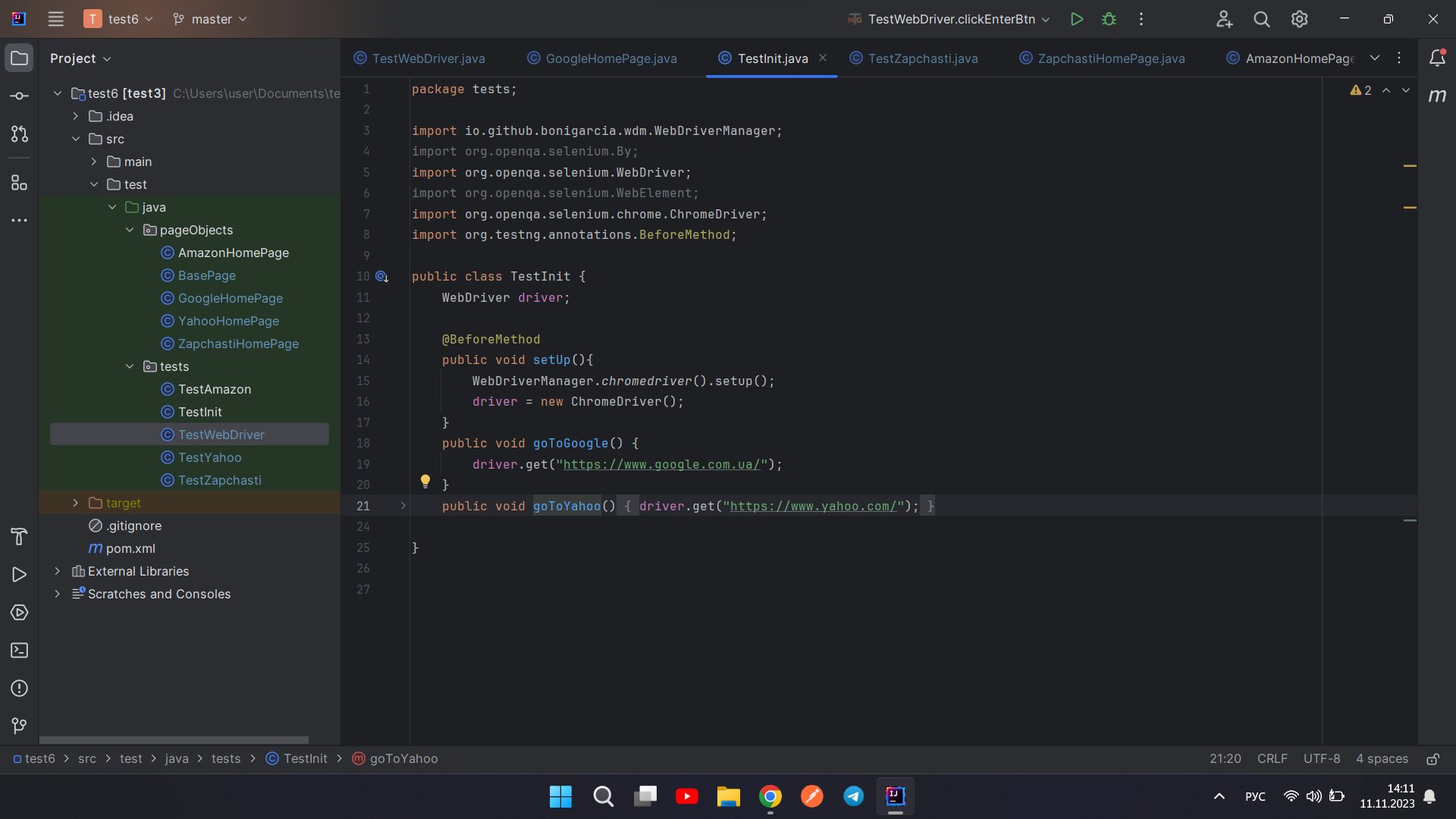Open IDE settings gear
1456x819 pixels.
click(1299, 19)
